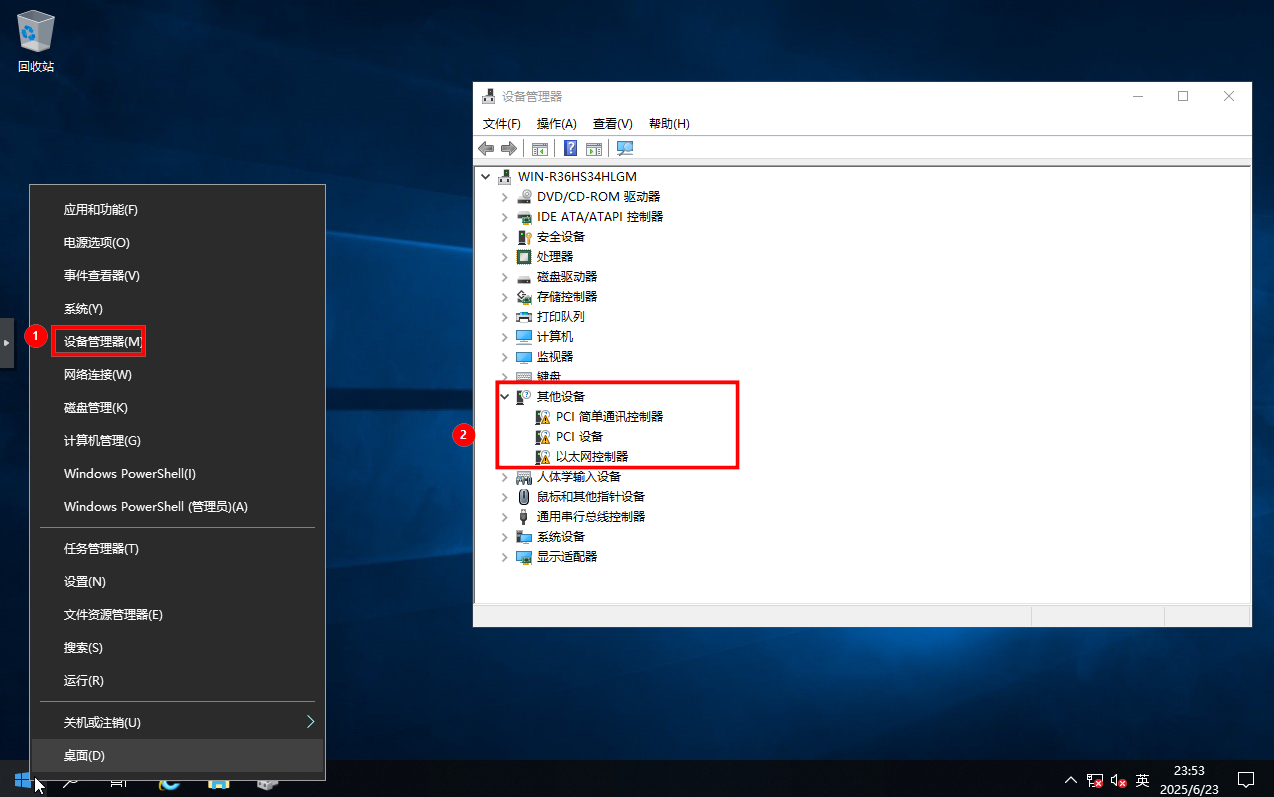This screenshot has height=797, width=1274.
Task: Select the 安全设备 key icon
Action: (524, 237)
